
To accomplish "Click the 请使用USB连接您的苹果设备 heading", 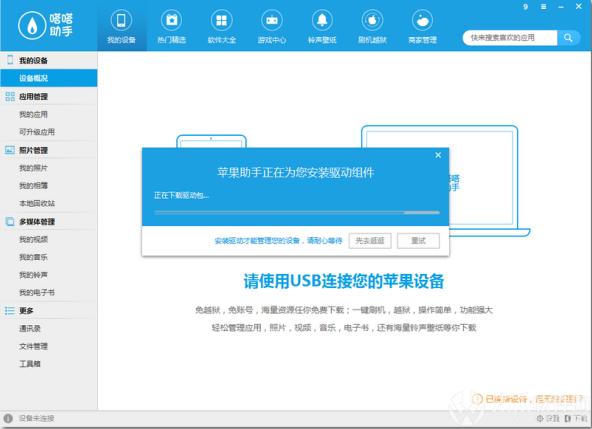I will coord(344,281).
